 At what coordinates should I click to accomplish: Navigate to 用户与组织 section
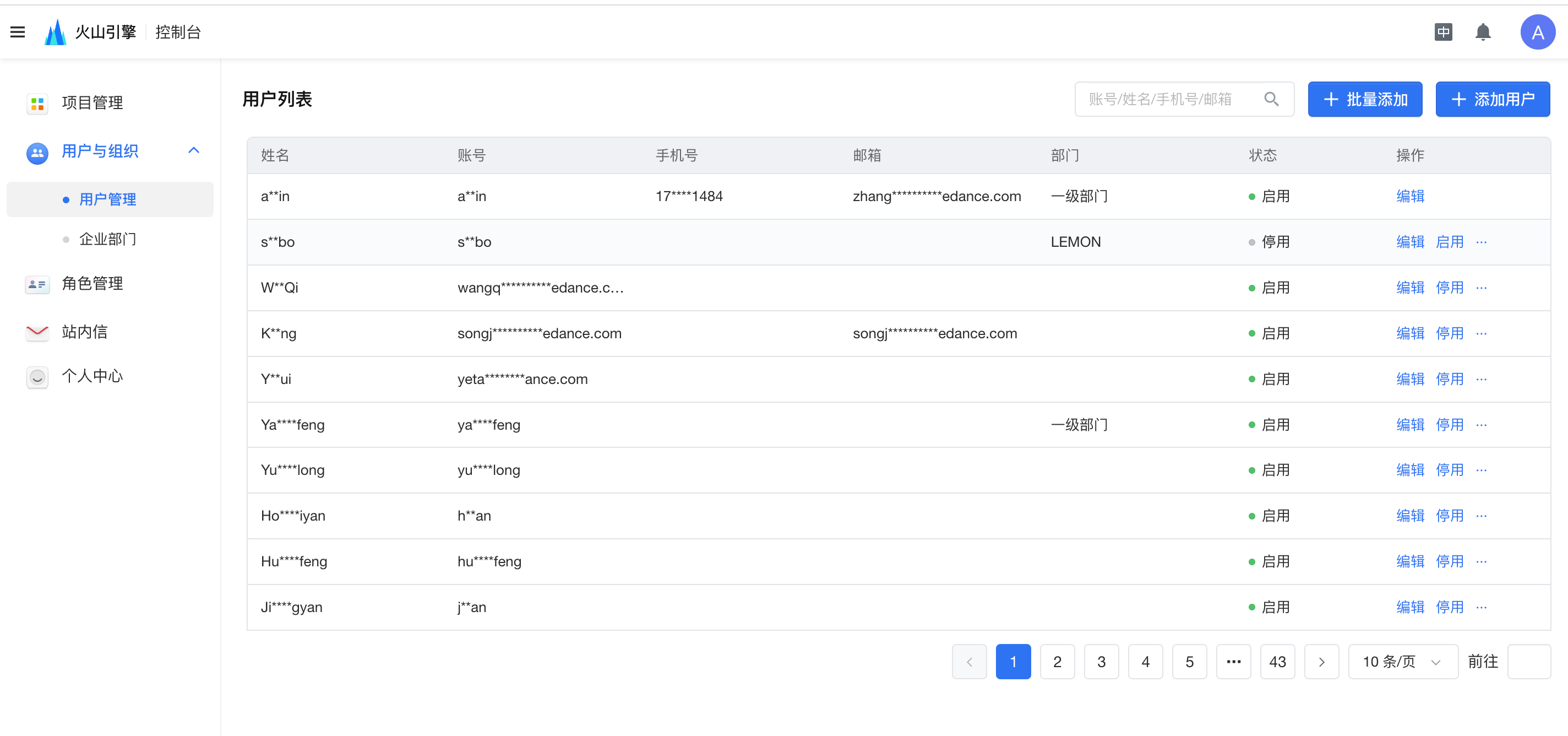[x=101, y=152]
